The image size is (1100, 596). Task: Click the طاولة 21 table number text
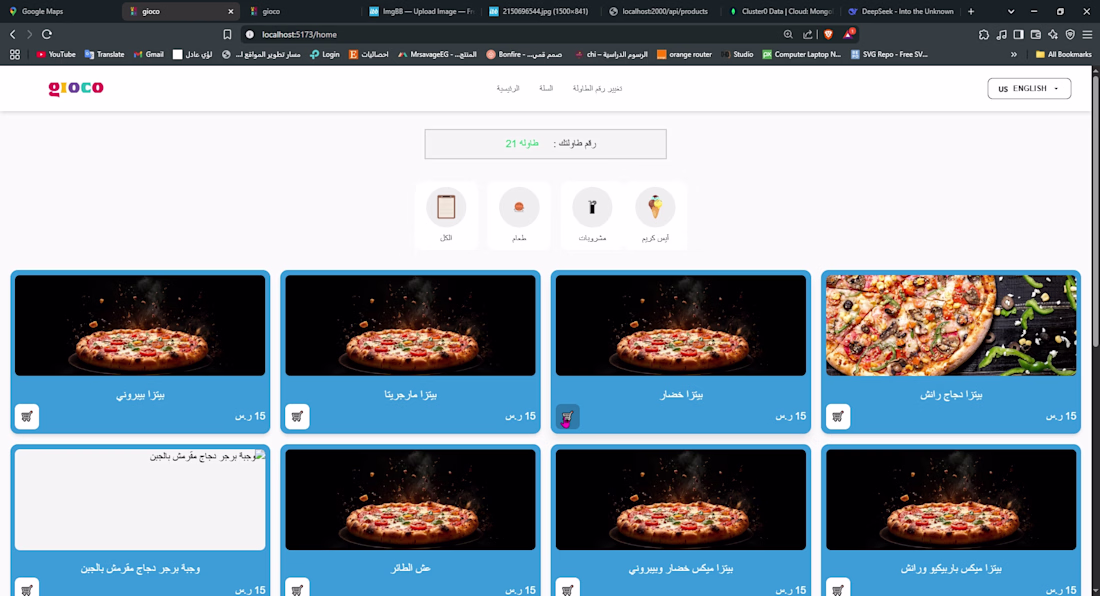(522, 143)
